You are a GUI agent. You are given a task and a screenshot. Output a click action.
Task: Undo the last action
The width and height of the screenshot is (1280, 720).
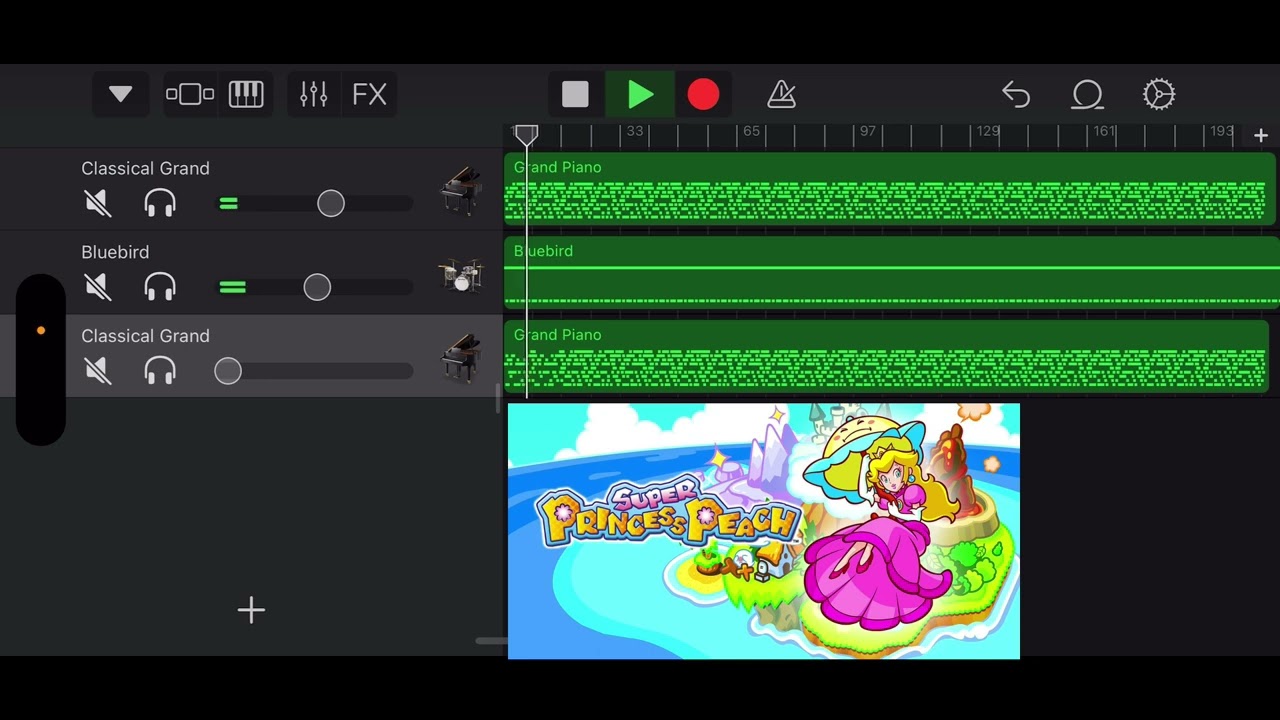click(1016, 94)
